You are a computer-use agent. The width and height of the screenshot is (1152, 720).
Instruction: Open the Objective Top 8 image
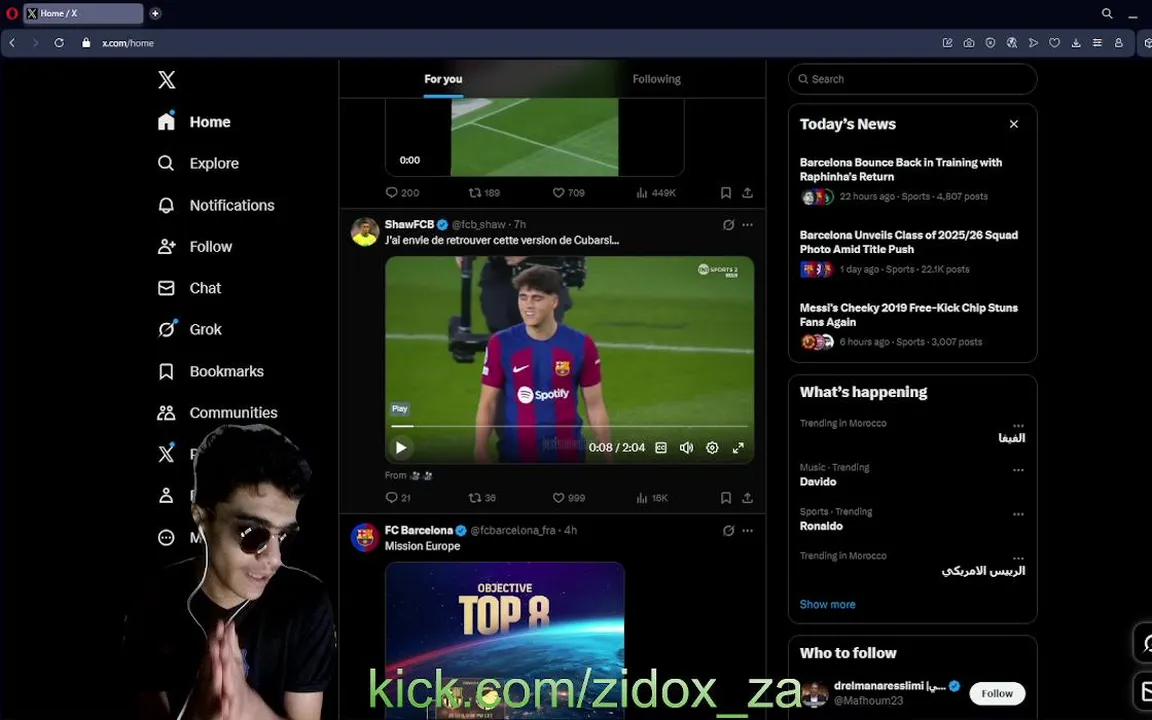pyautogui.click(x=505, y=641)
